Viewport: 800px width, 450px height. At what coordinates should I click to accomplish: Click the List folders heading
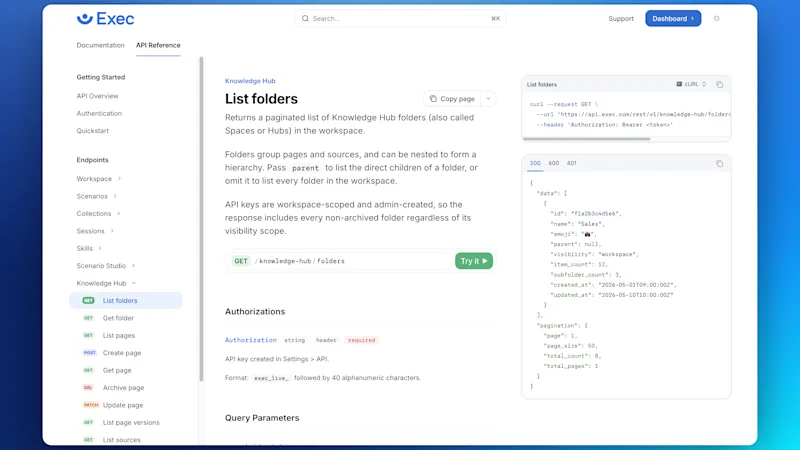tap(261, 98)
